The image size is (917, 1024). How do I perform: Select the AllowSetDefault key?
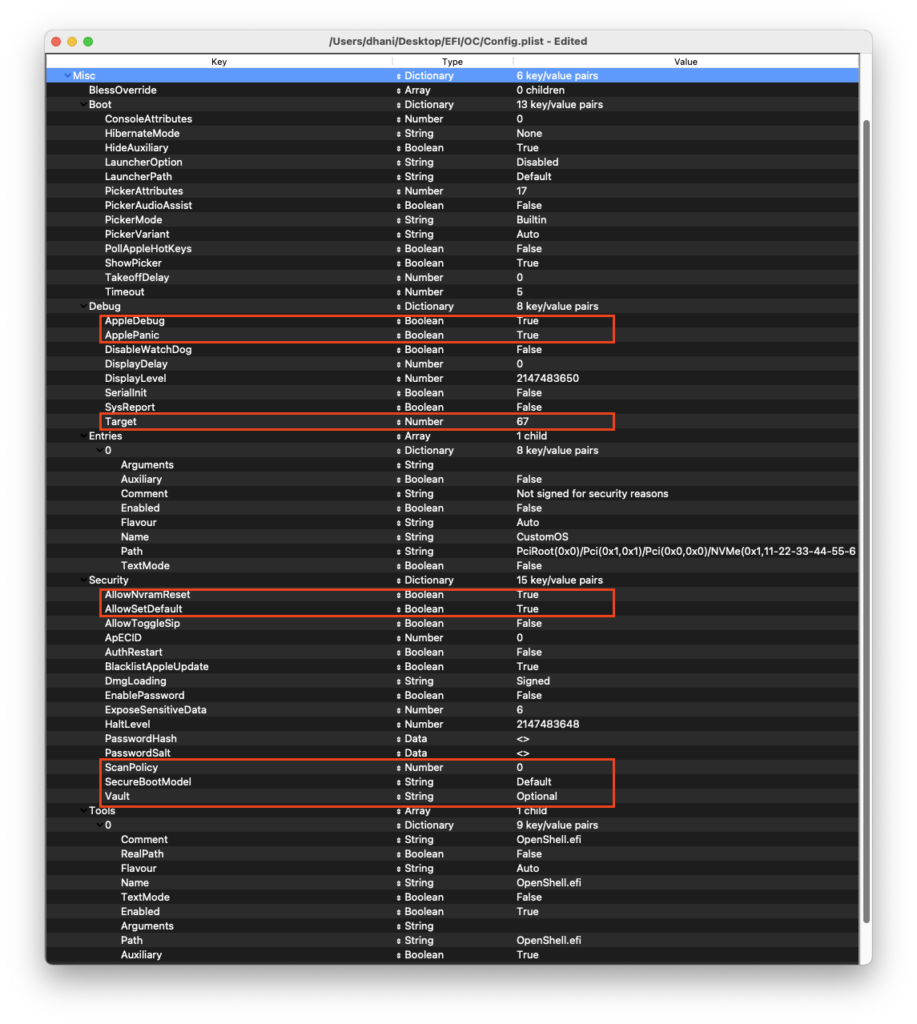click(144, 609)
